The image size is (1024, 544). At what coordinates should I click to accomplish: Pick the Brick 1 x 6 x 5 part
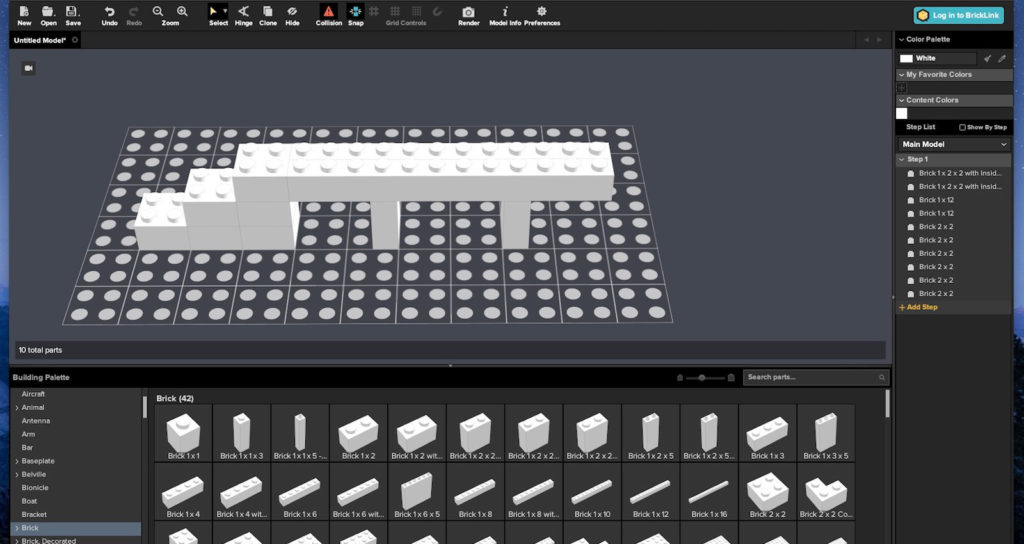[x=417, y=492]
